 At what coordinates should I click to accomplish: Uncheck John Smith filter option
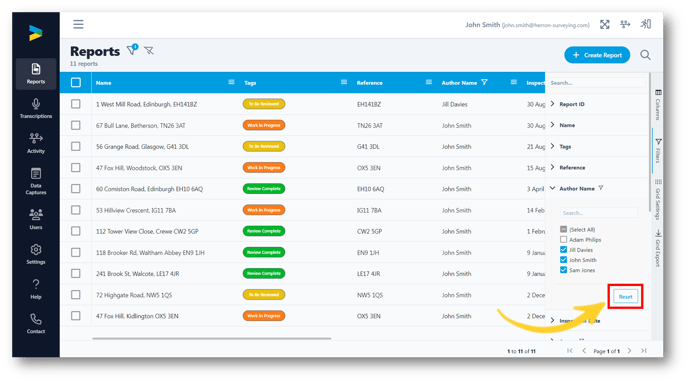coord(563,260)
